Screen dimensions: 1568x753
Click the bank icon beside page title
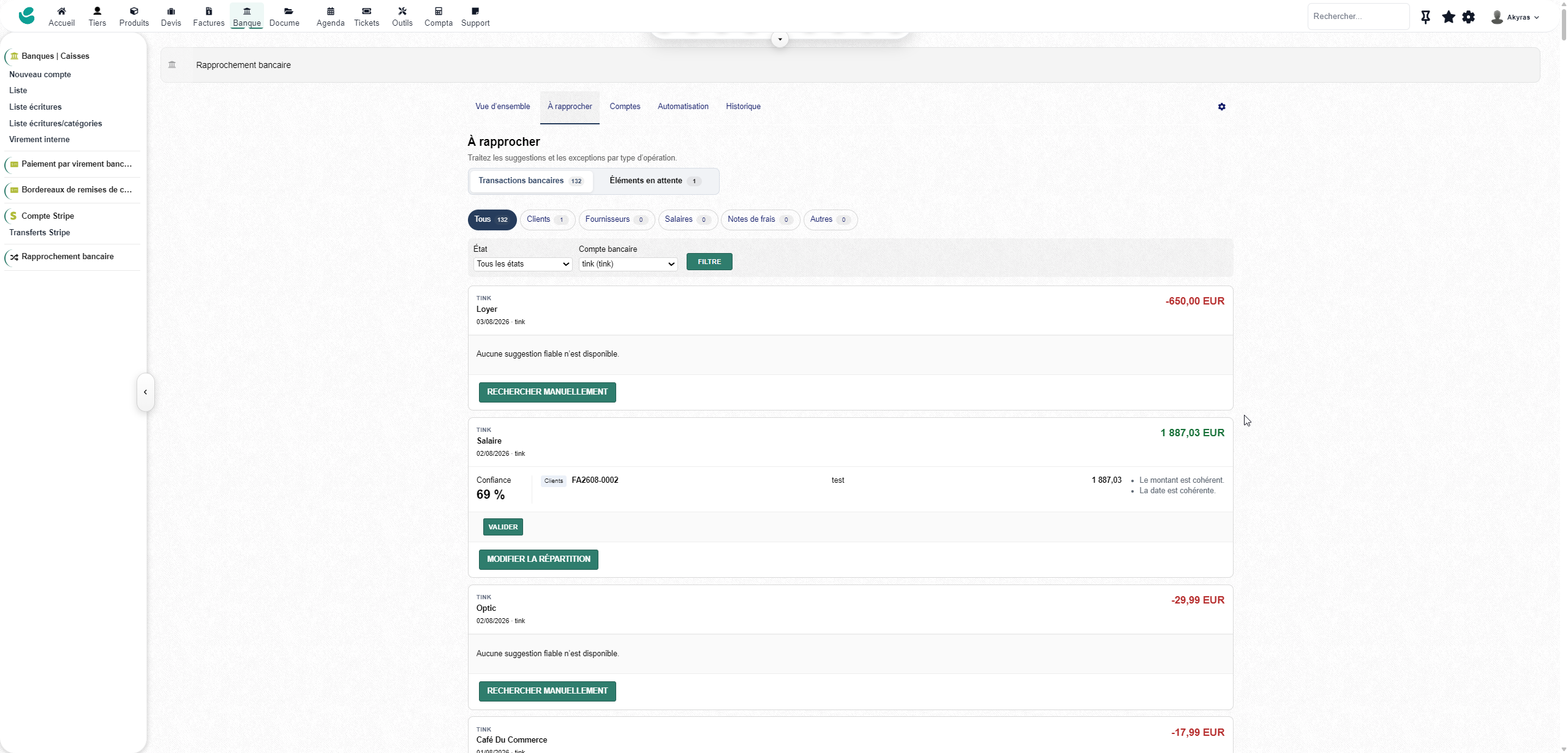point(172,65)
